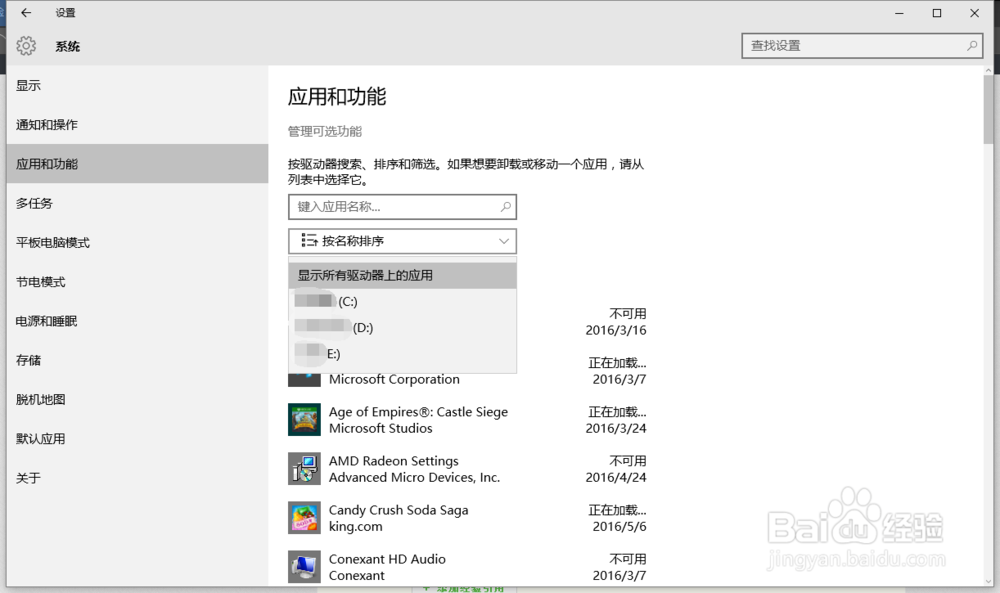Viewport: 1000px width, 593px height.
Task: Open the 按名称排序 sort dropdown
Action: (x=402, y=241)
